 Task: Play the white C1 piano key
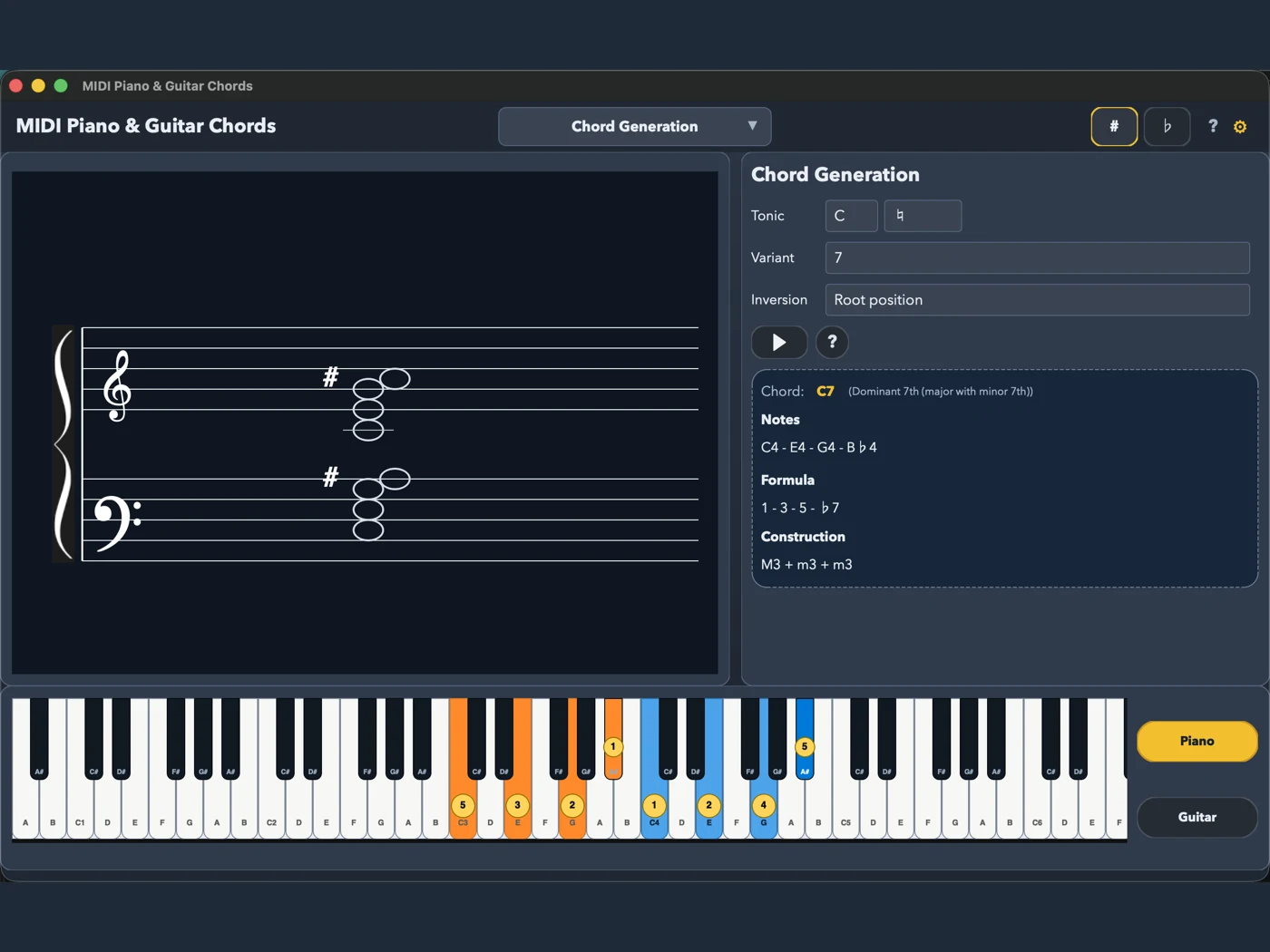(80, 811)
